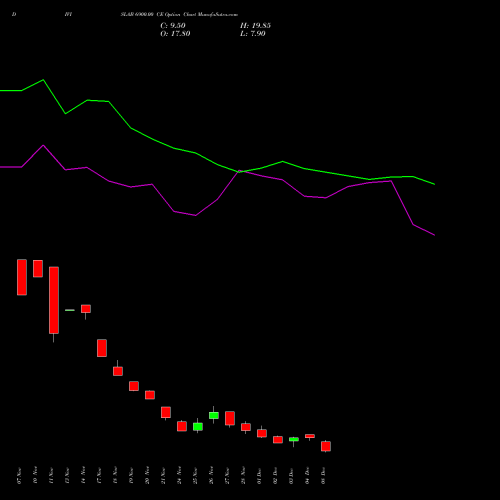Viewport: 500px width, 500px height.
Task: Click the '02 Dec' date label
Action: tap(275, 476)
